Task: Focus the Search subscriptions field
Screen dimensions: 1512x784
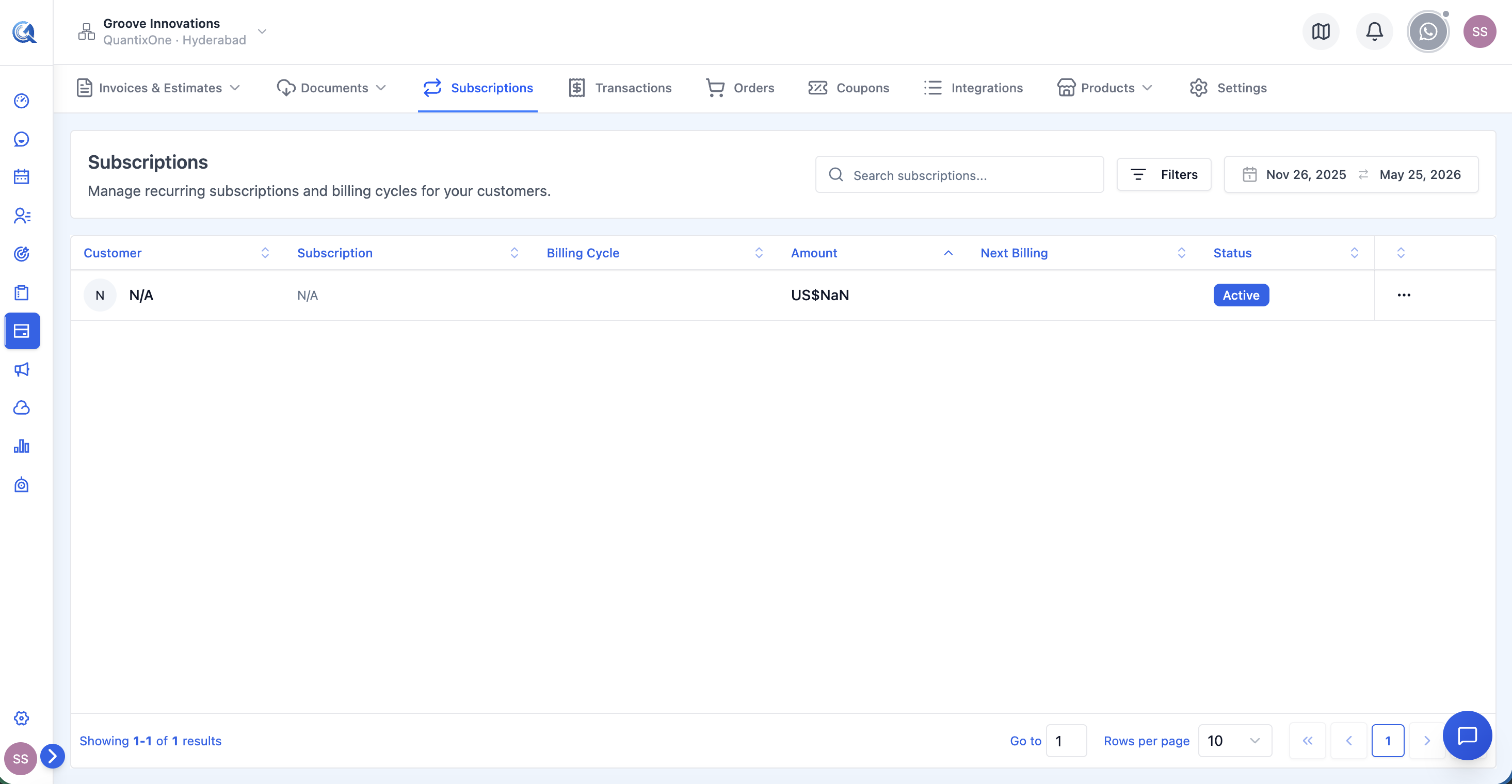Action: click(x=959, y=174)
